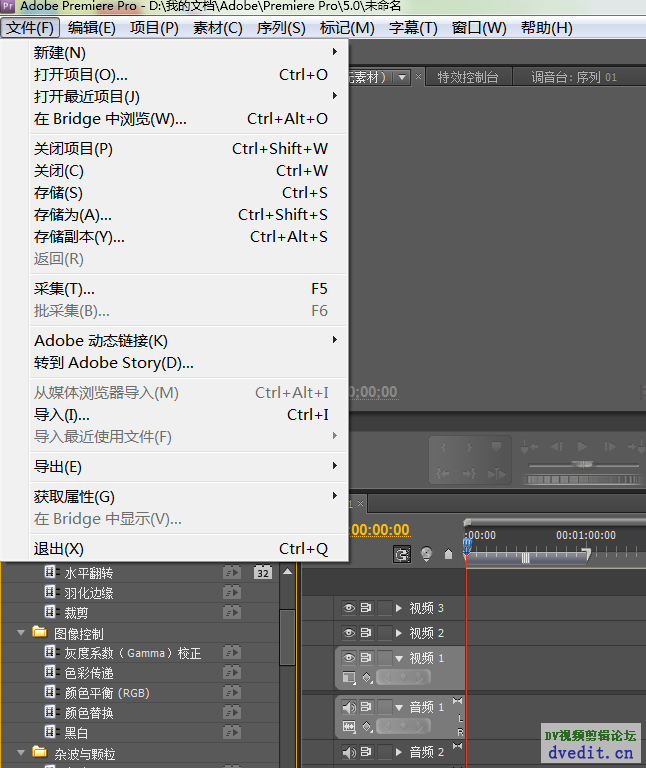Mute 音频 2 track speaker
Screen dimensions: 646x768
point(349,751)
